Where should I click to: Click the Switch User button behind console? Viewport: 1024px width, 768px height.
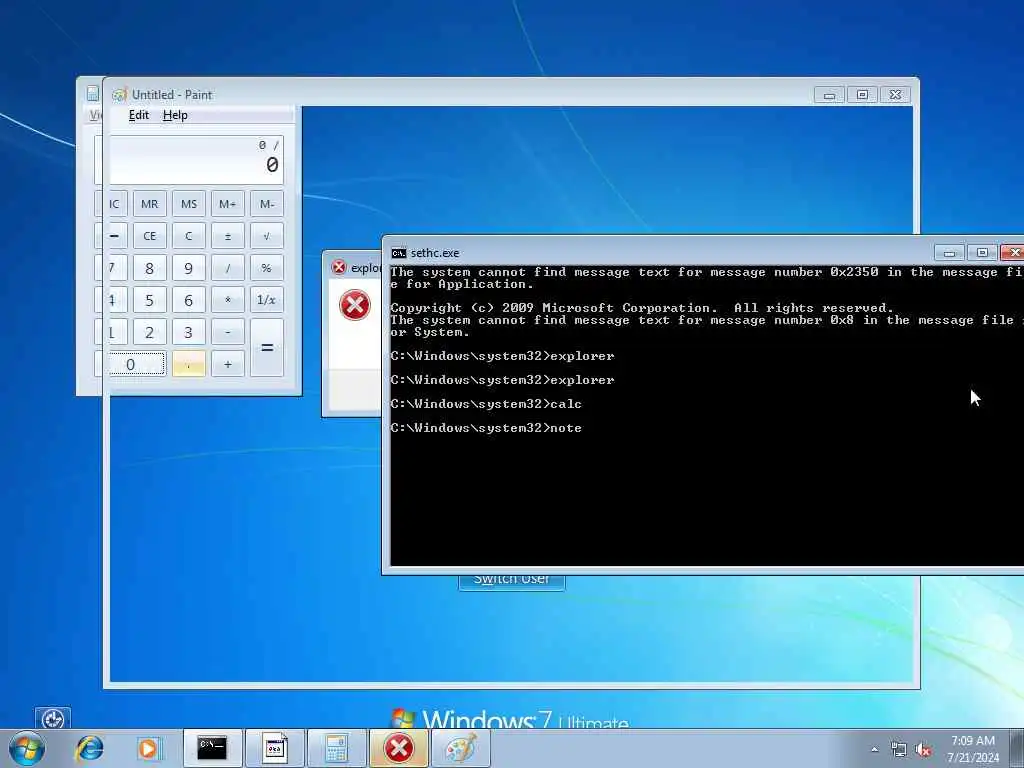(511, 581)
